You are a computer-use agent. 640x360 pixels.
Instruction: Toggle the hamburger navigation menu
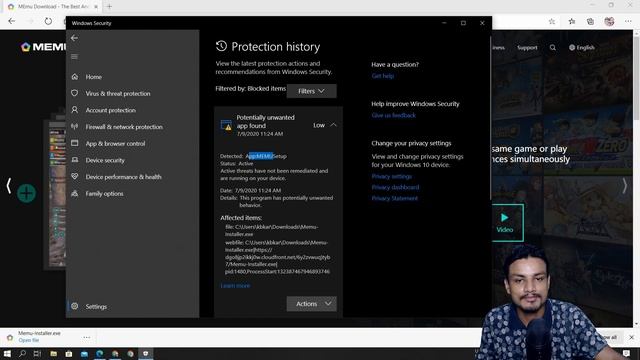tap(74, 57)
